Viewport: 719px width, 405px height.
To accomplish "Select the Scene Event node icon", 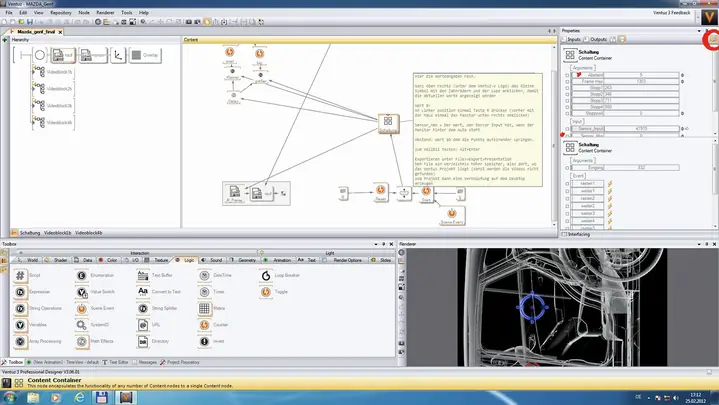I will pyautogui.click(x=81, y=309).
